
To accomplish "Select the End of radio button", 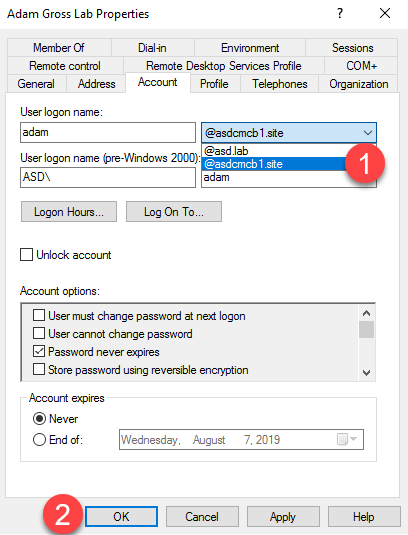I will [39, 439].
